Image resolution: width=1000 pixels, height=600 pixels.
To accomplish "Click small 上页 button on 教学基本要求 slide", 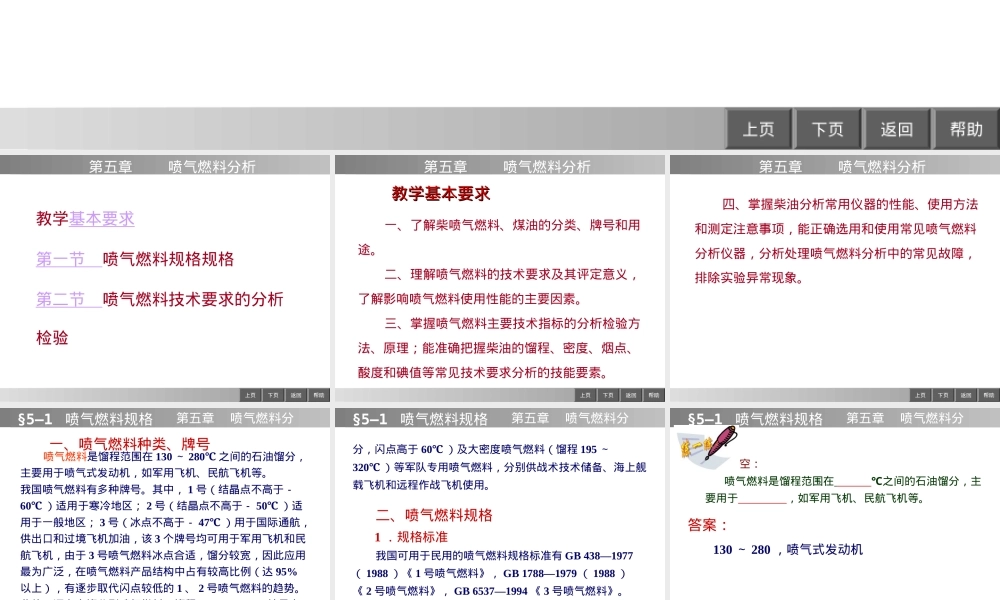I will [x=585, y=395].
